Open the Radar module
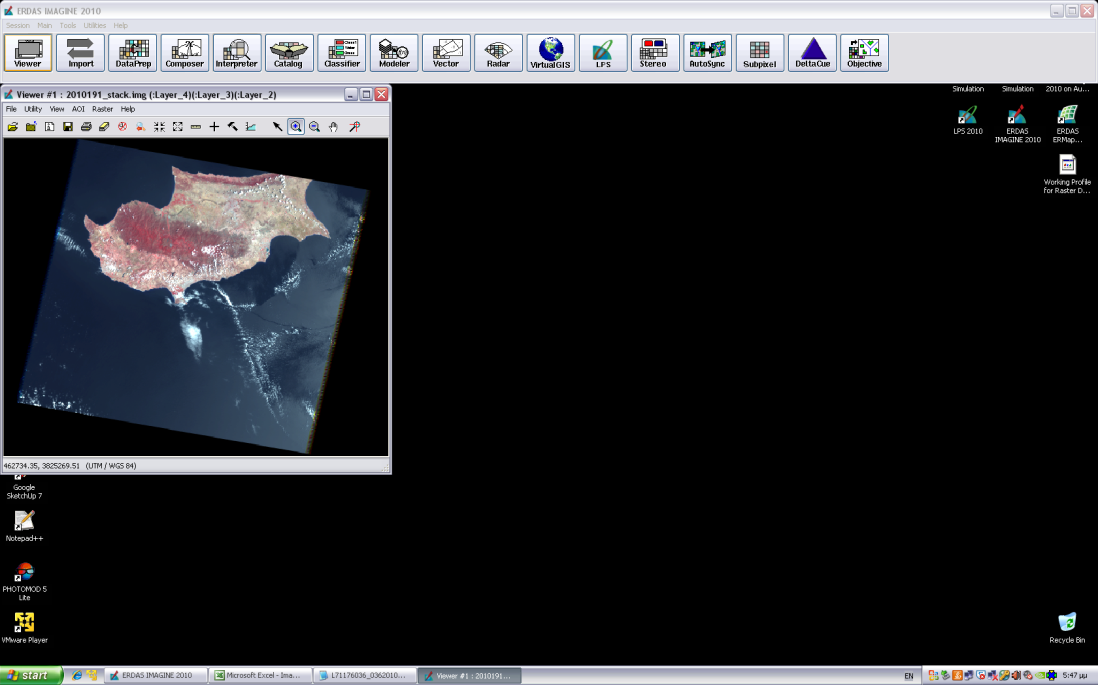The image size is (1098, 685). click(x=499, y=53)
